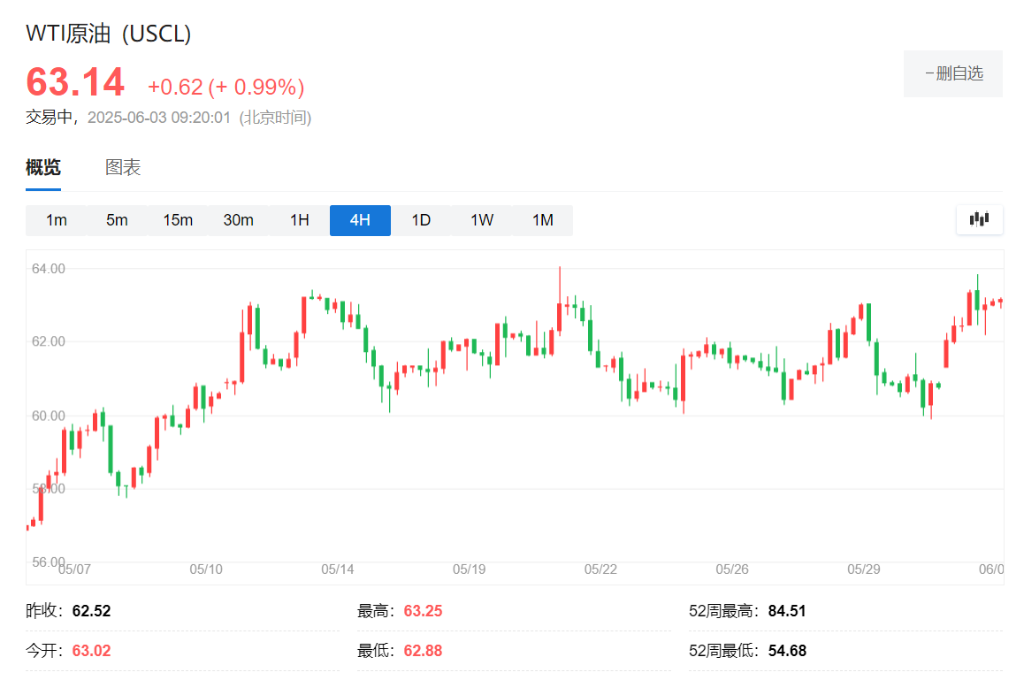Pick the 15m interval option
Viewport: 1024px width, 675px height.
tap(178, 220)
